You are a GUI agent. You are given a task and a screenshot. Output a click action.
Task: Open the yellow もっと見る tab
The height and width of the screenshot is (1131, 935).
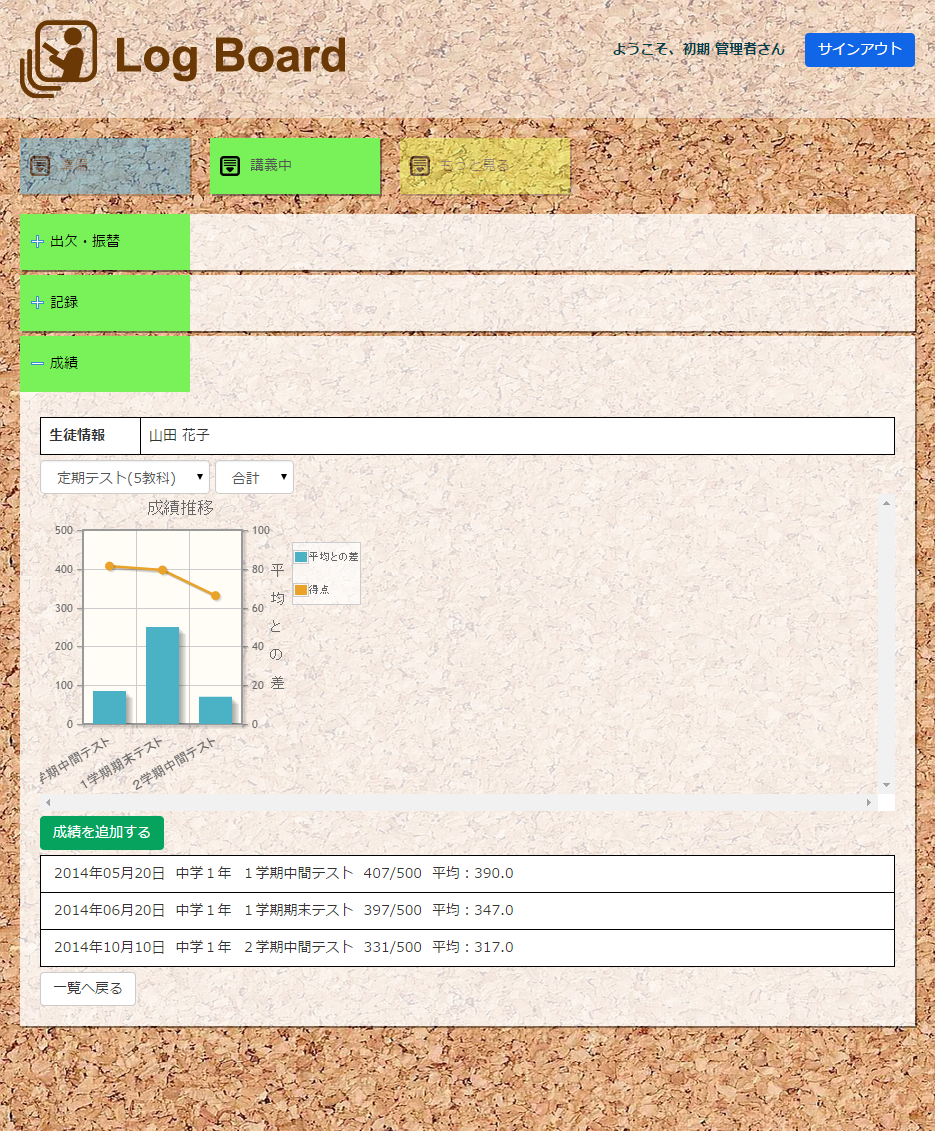pyautogui.click(x=484, y=166)
